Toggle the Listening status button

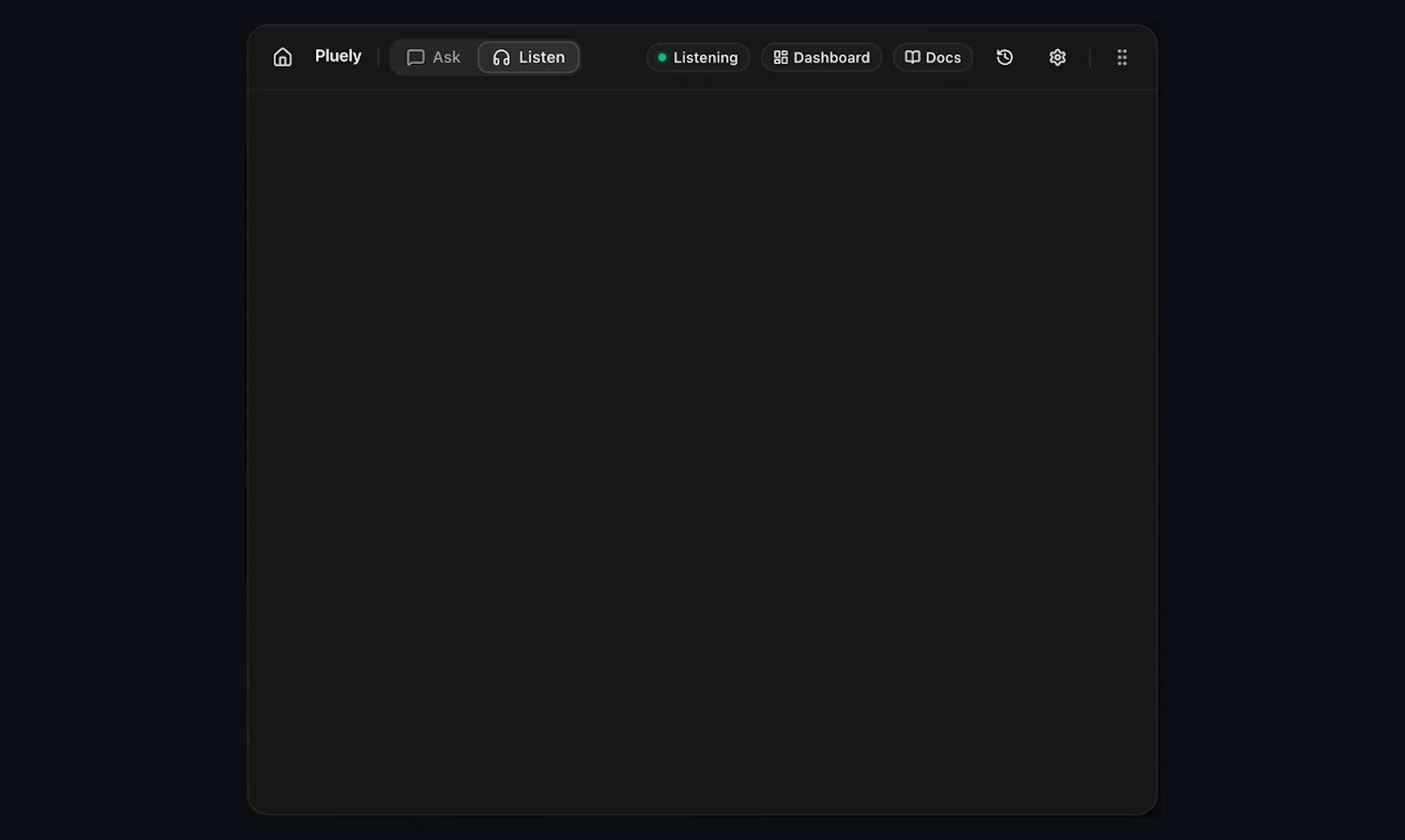[x=698, y=57]
